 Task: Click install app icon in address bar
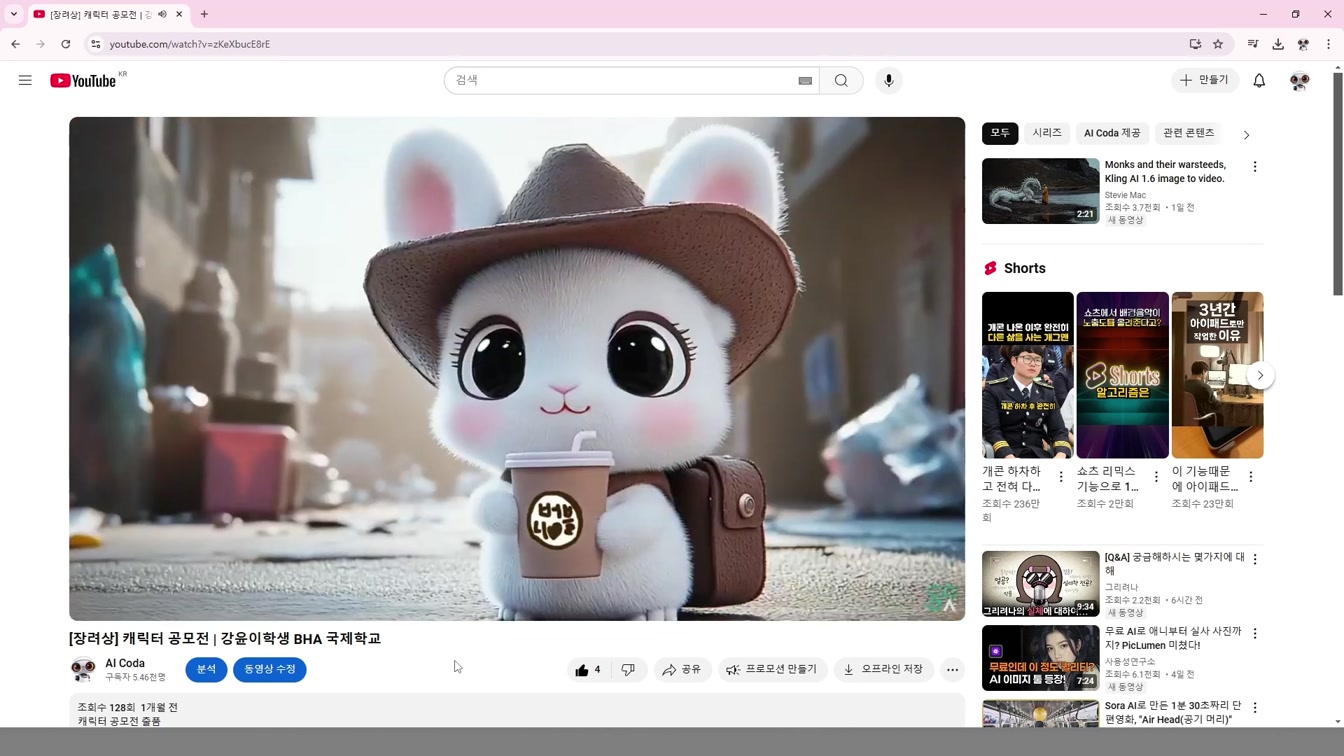[x=1195, y=44]
